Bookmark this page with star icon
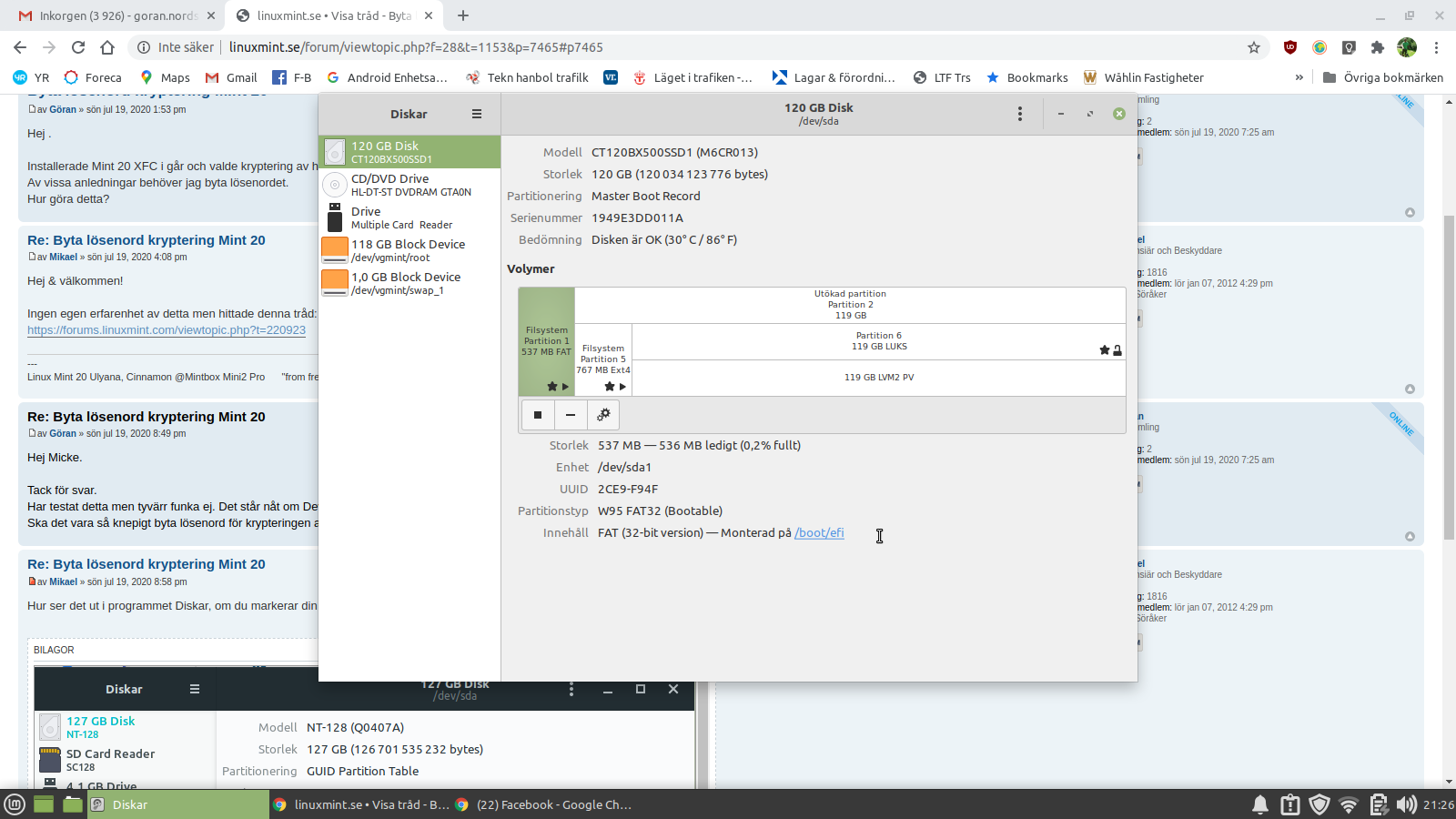Screen dimensions: 1456x819 [1254, 47]
